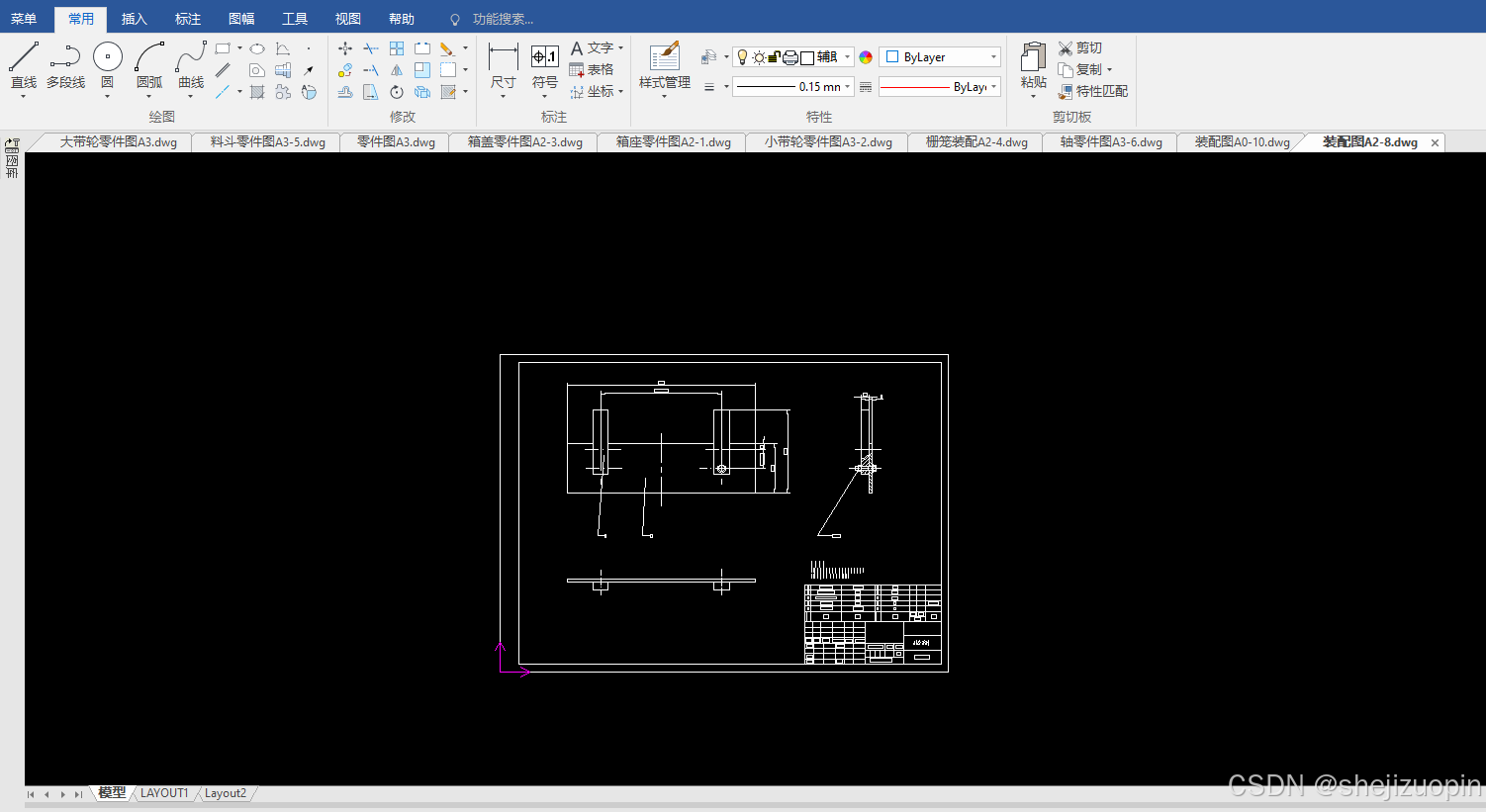Open the 0.15 mm lineweight dropdown

coord(793,87)
